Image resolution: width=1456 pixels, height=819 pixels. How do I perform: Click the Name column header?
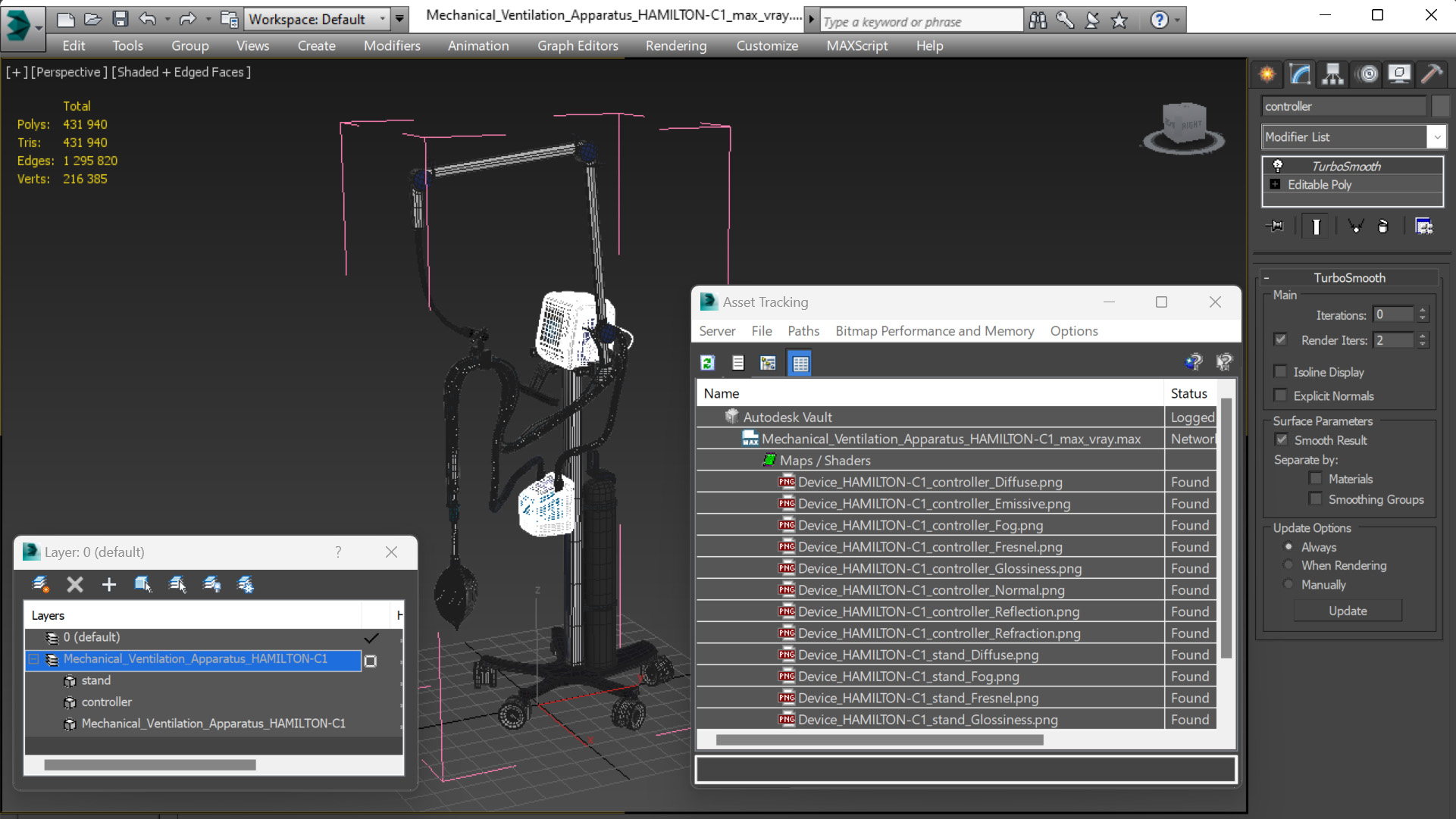tap(930, 393)
